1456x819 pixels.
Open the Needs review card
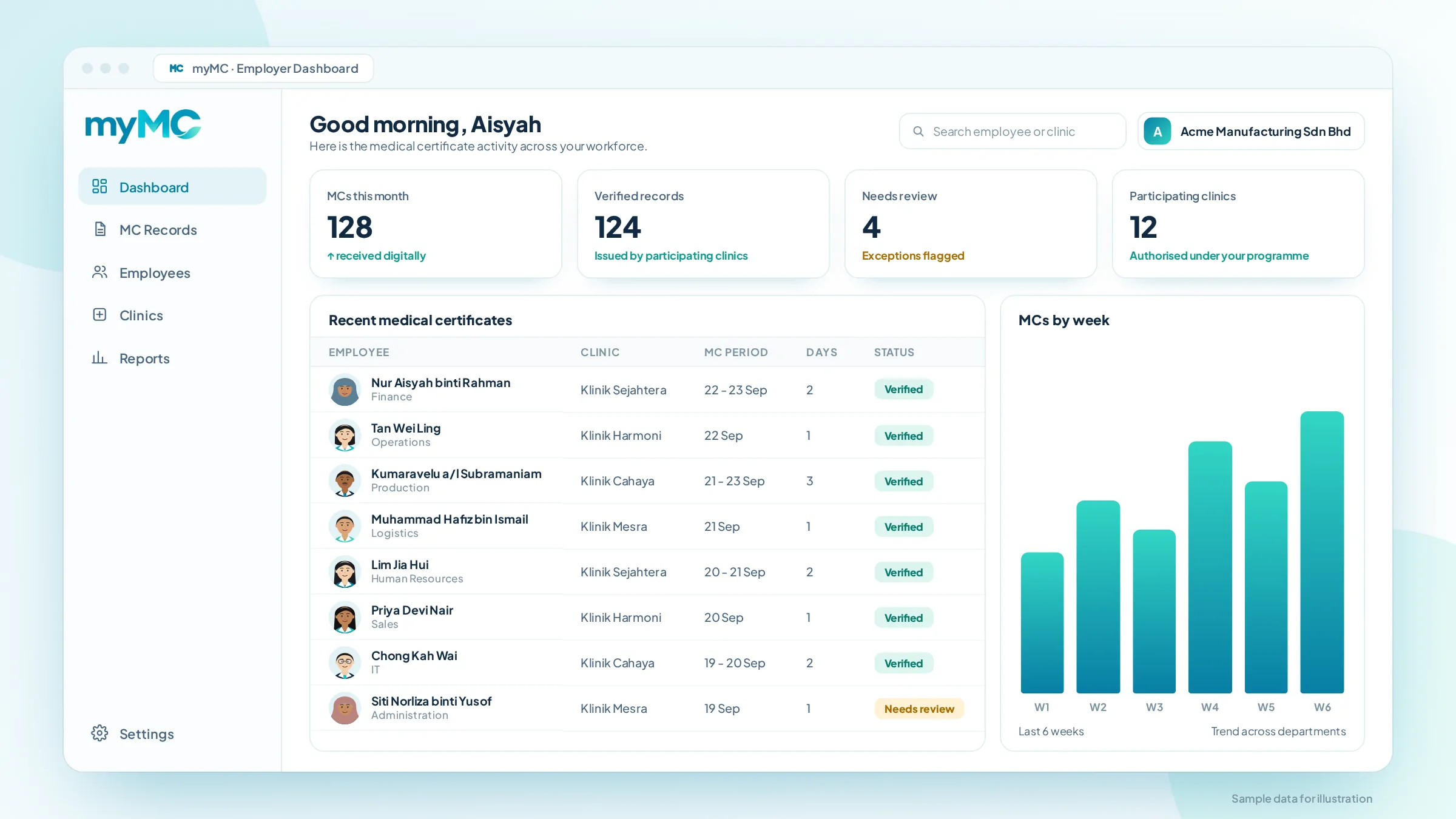(x=971, y=224)
